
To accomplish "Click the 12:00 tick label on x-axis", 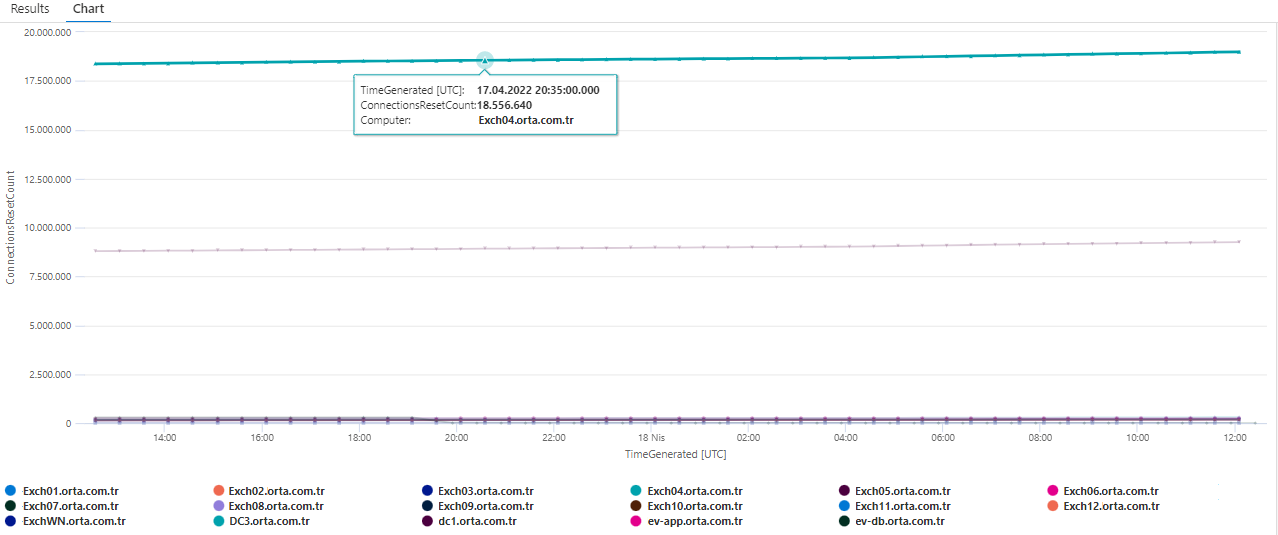I will click(1235, 438).
